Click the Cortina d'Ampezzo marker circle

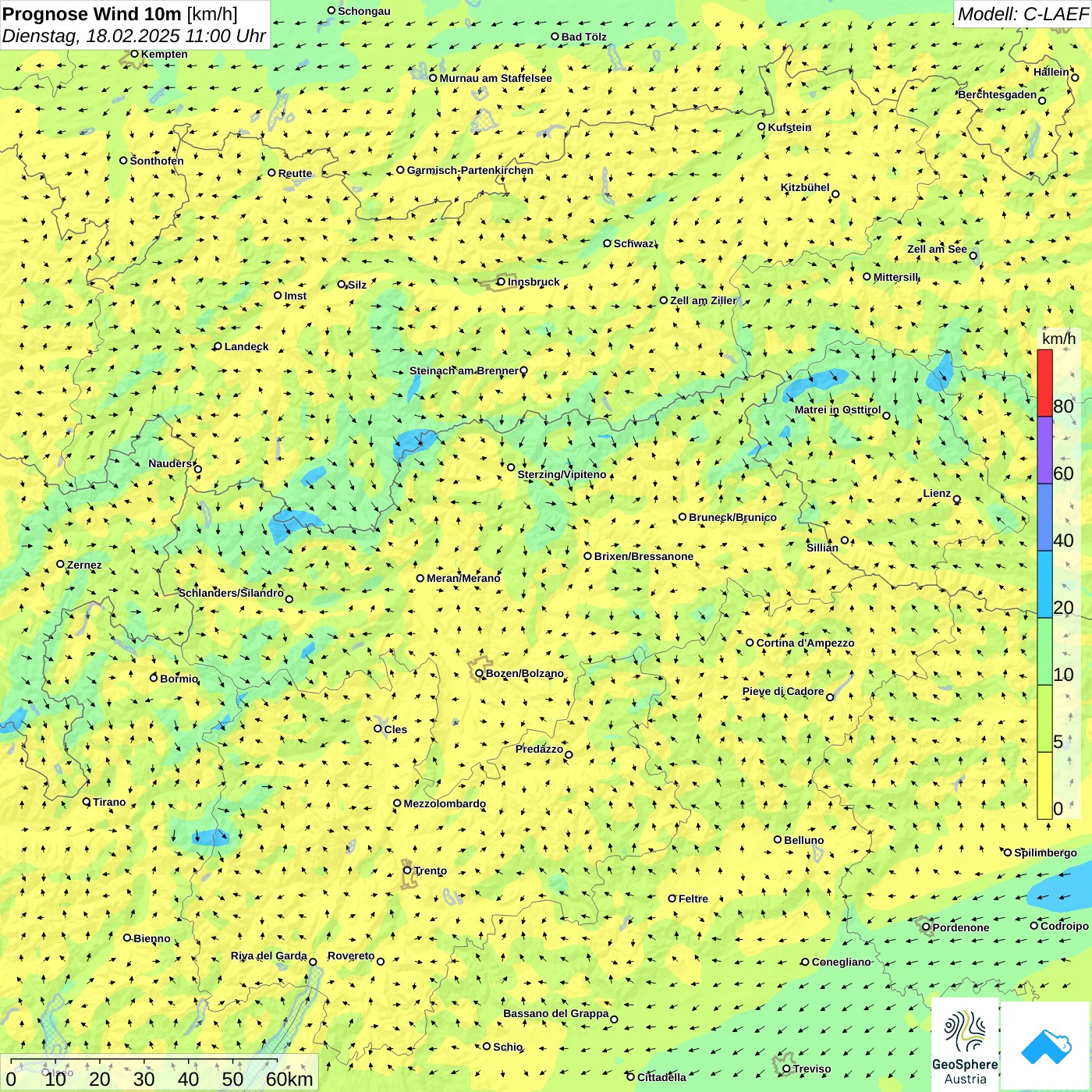coord(750,643)
